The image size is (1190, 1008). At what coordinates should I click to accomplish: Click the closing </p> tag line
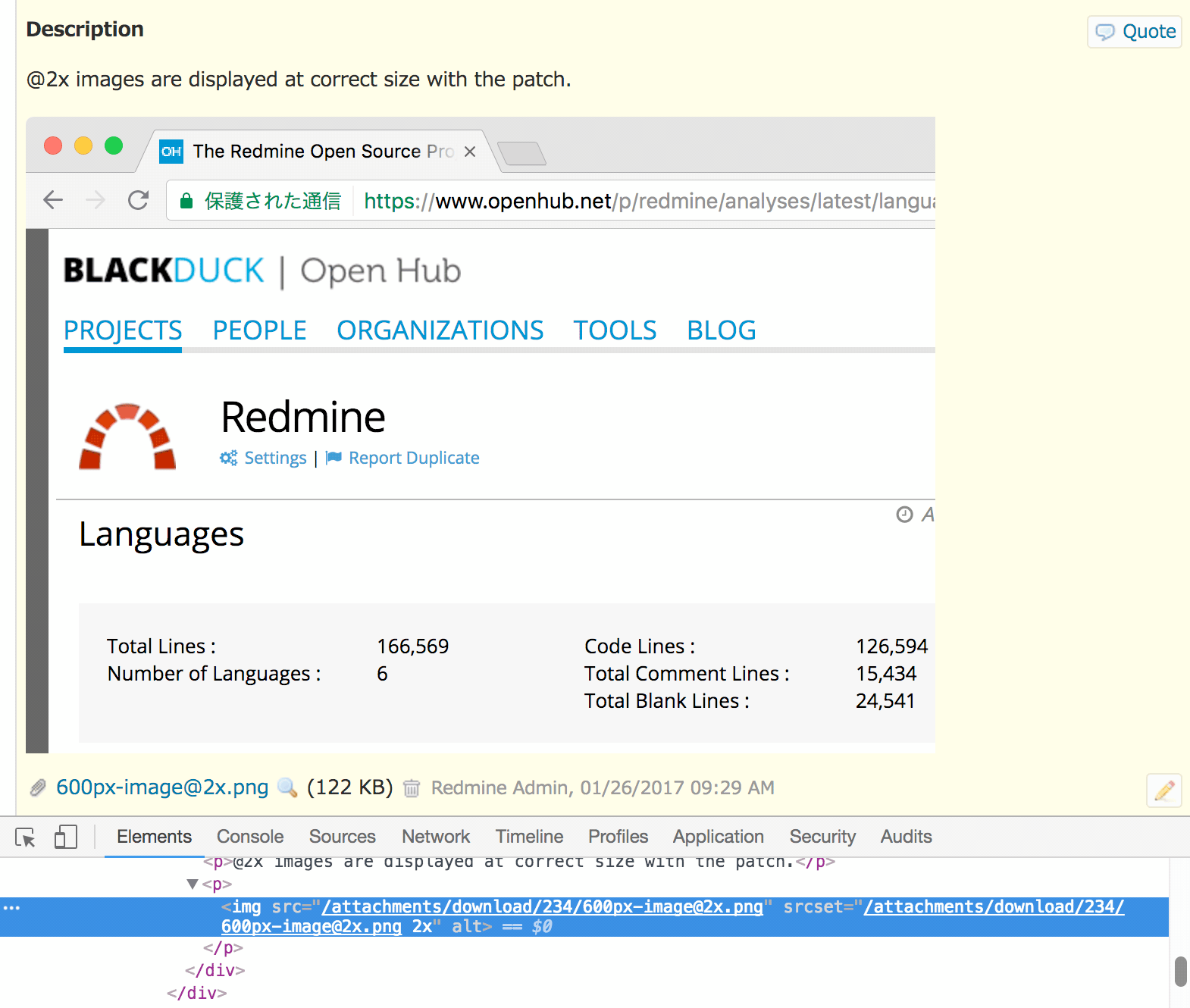click(223, 948)
